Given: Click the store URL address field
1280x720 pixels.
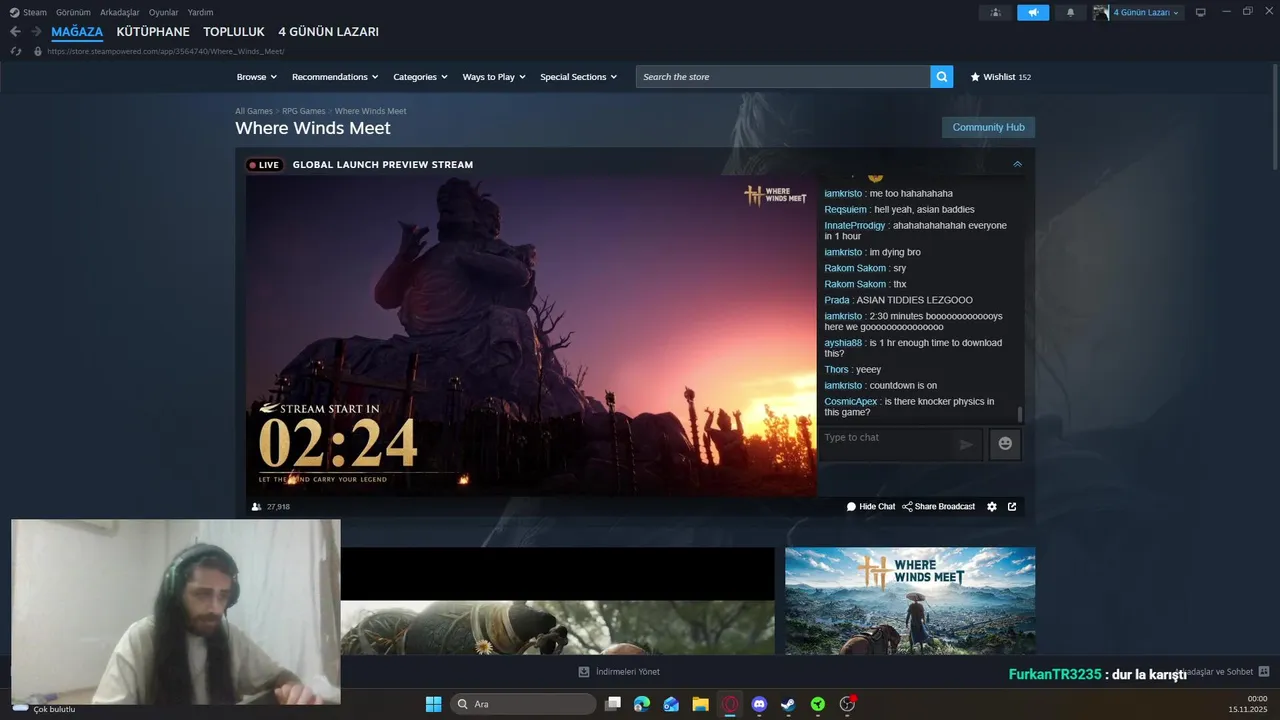Looking at the screenshot, I should [x=166, y=51].
